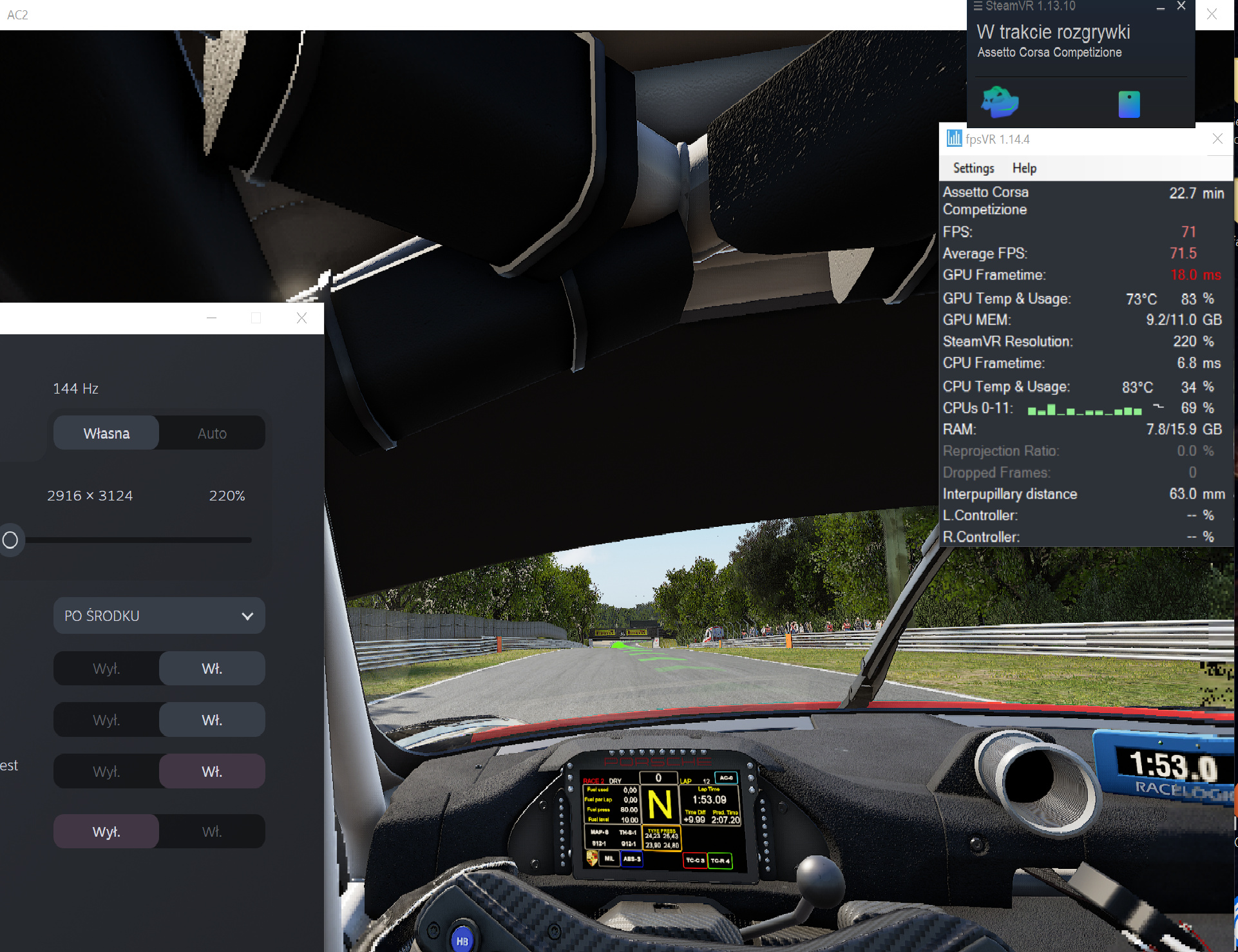Click the 'RAM:' row in fpsVR
Screen dimensions: 1238x952
click(x=1083, y=430)
